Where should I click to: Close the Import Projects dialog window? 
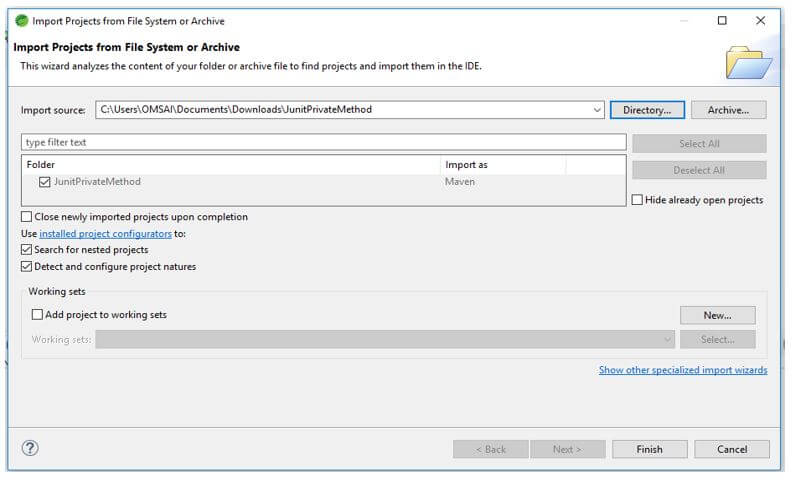point(760,20)
